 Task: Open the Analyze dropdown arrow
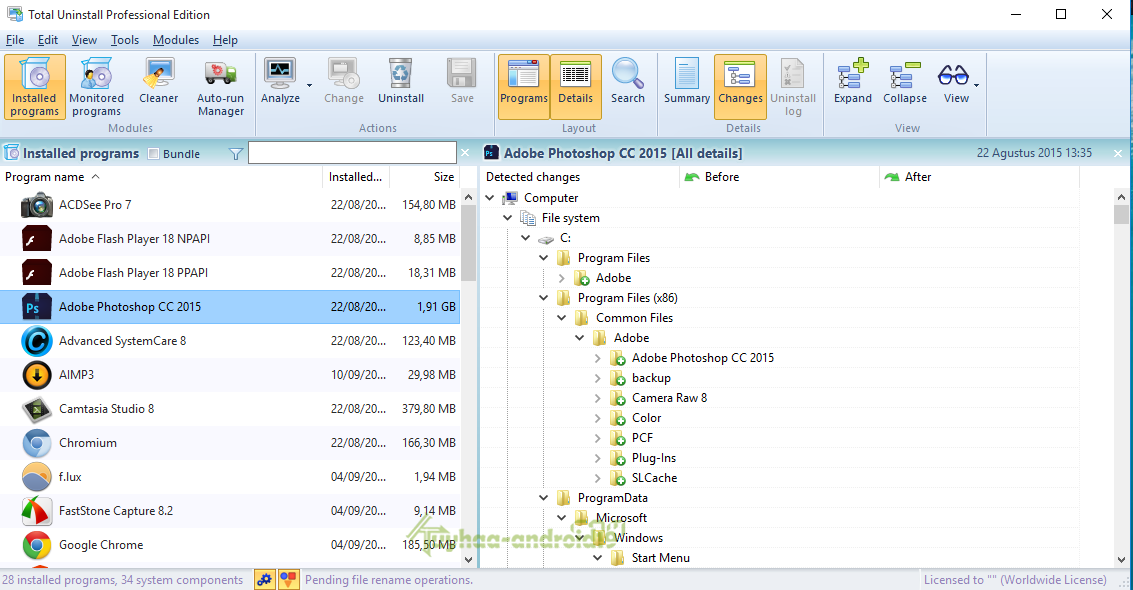(309, 86)
